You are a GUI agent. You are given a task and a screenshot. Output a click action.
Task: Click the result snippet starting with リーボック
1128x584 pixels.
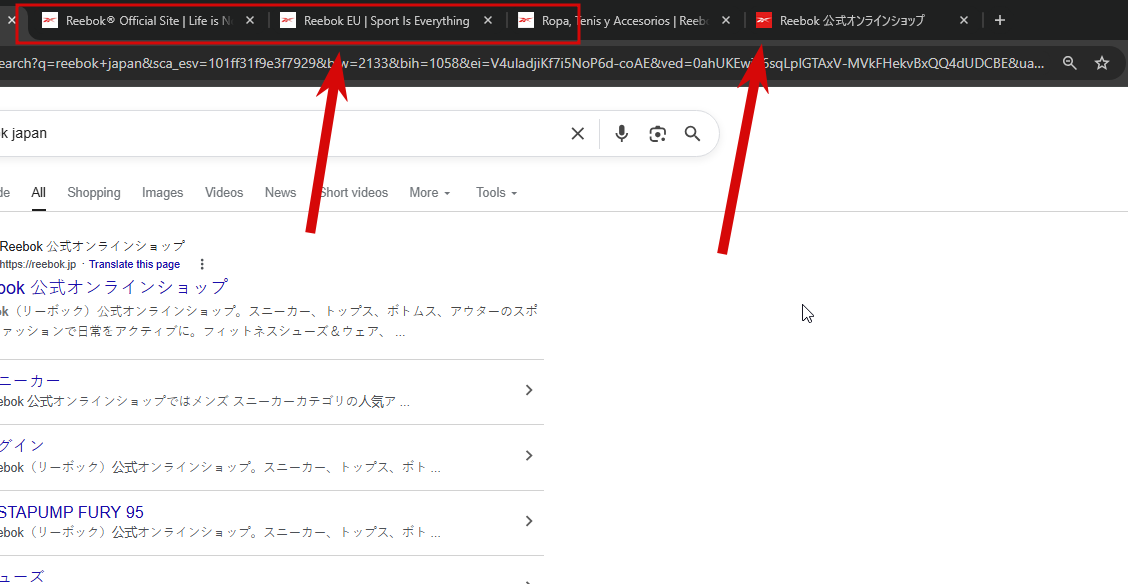click(x=268, y=322)
